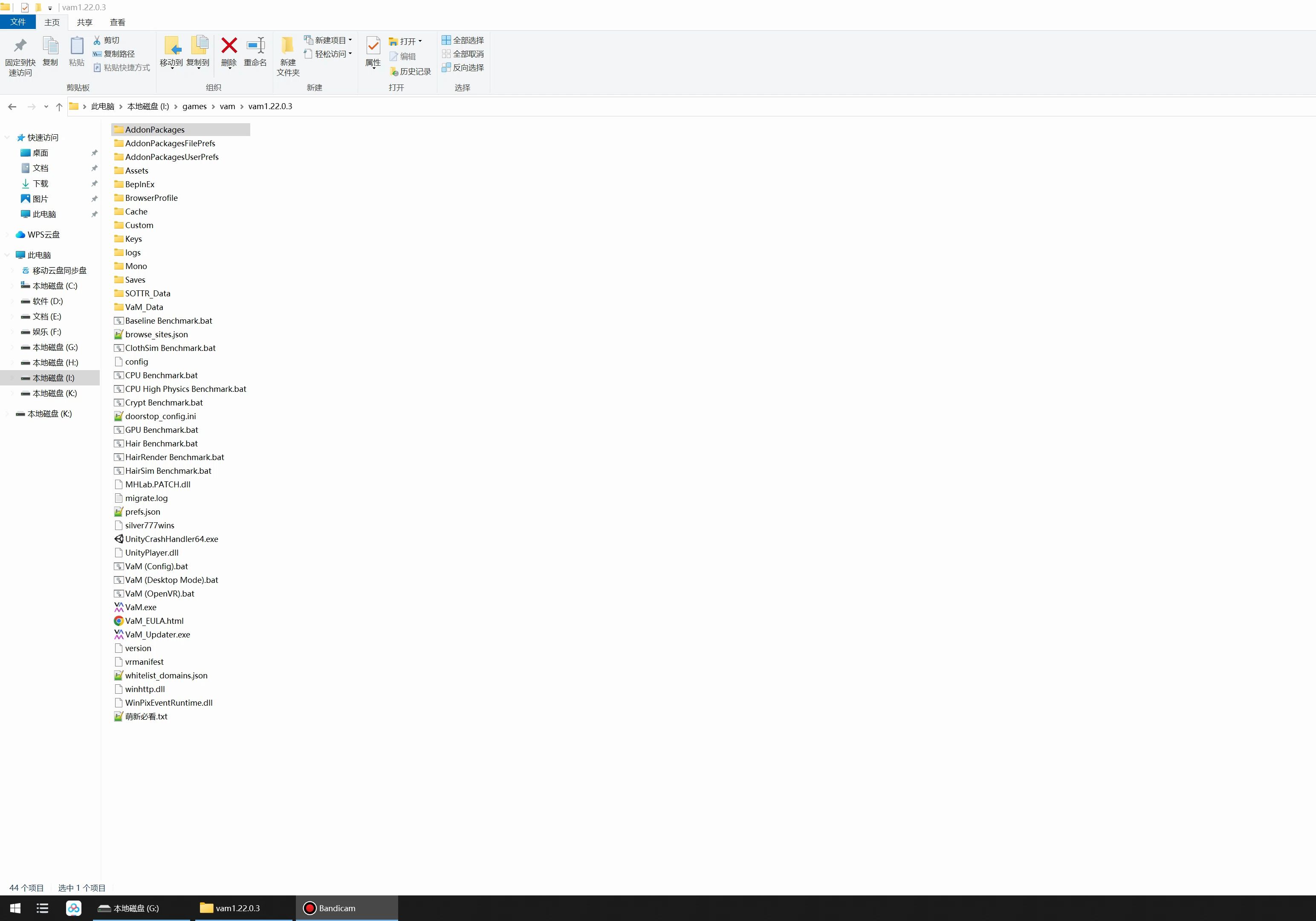Click Edit (编辑) in the ribbon
Image resolution: width=1316 pixels, height=921 pixels.
click(402, 56)
